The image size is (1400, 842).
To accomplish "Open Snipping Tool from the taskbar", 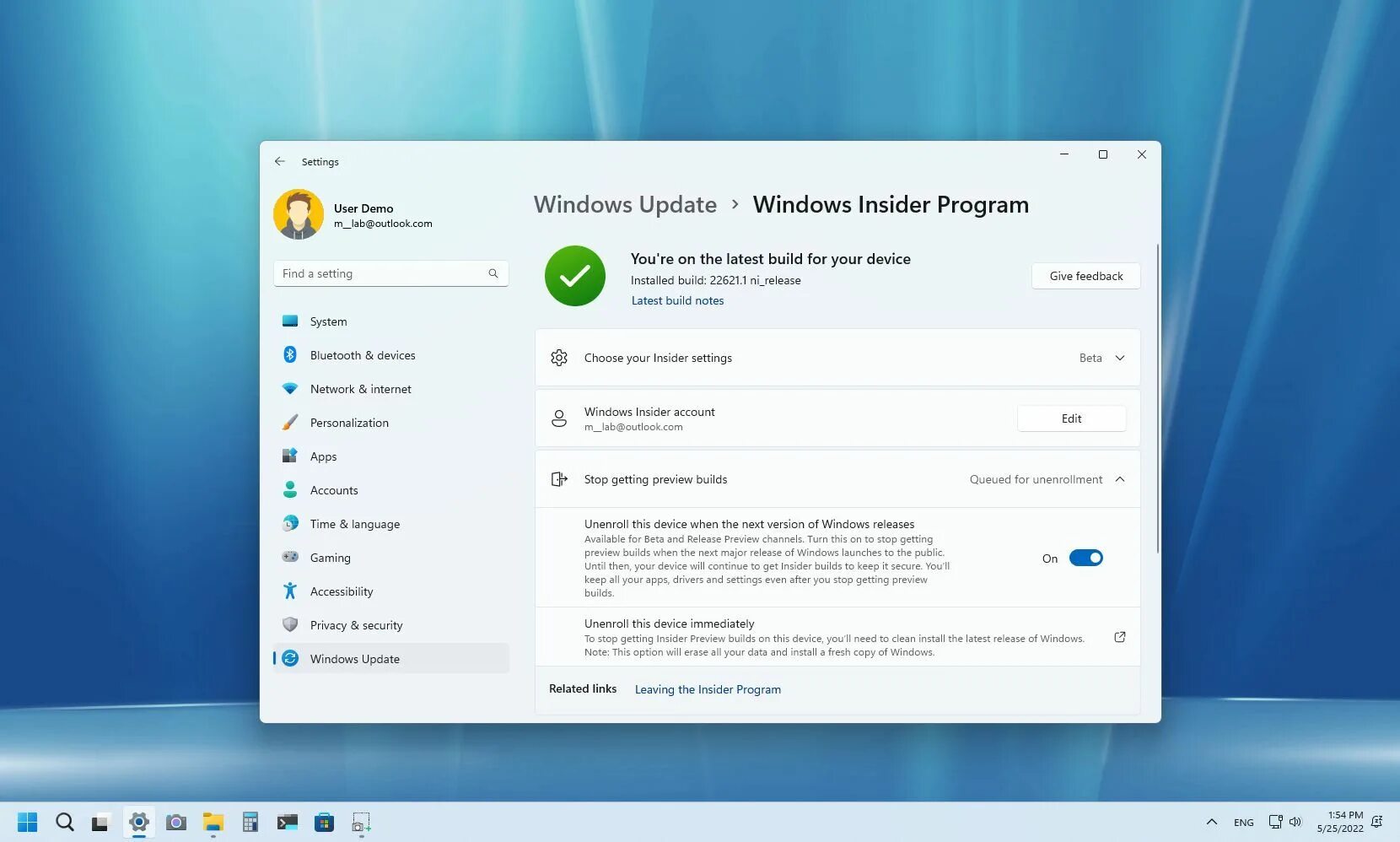I will 362,822.
